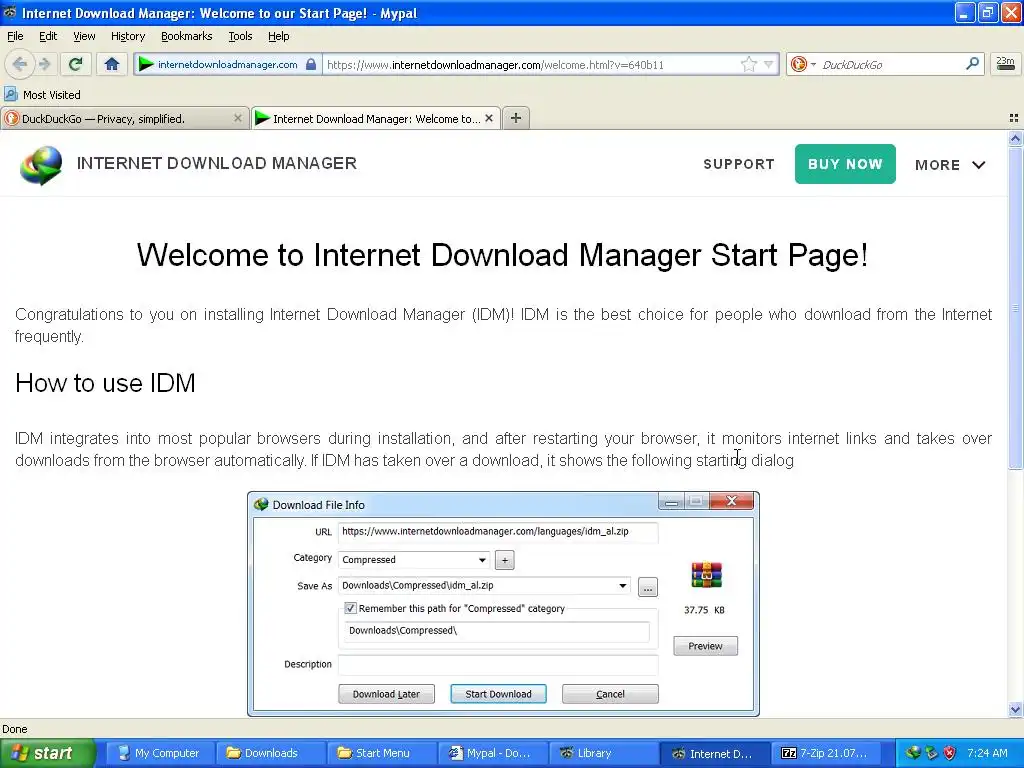This screenshot has width=1024, height=768.
Task: Click the Download File Info screenshot image
Action: 503,604
